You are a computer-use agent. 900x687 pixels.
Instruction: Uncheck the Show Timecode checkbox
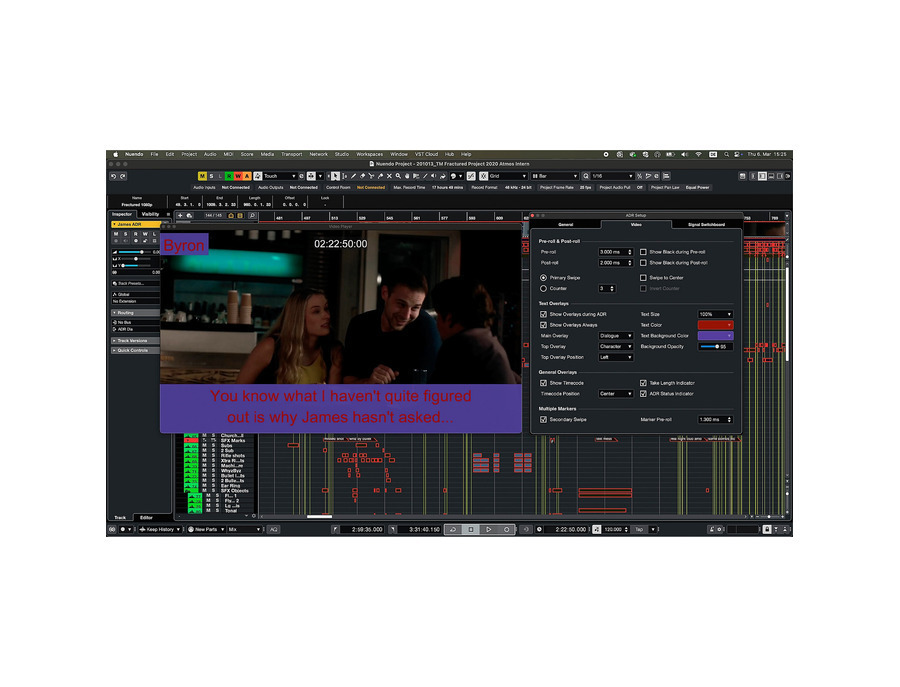coord(543,383)
